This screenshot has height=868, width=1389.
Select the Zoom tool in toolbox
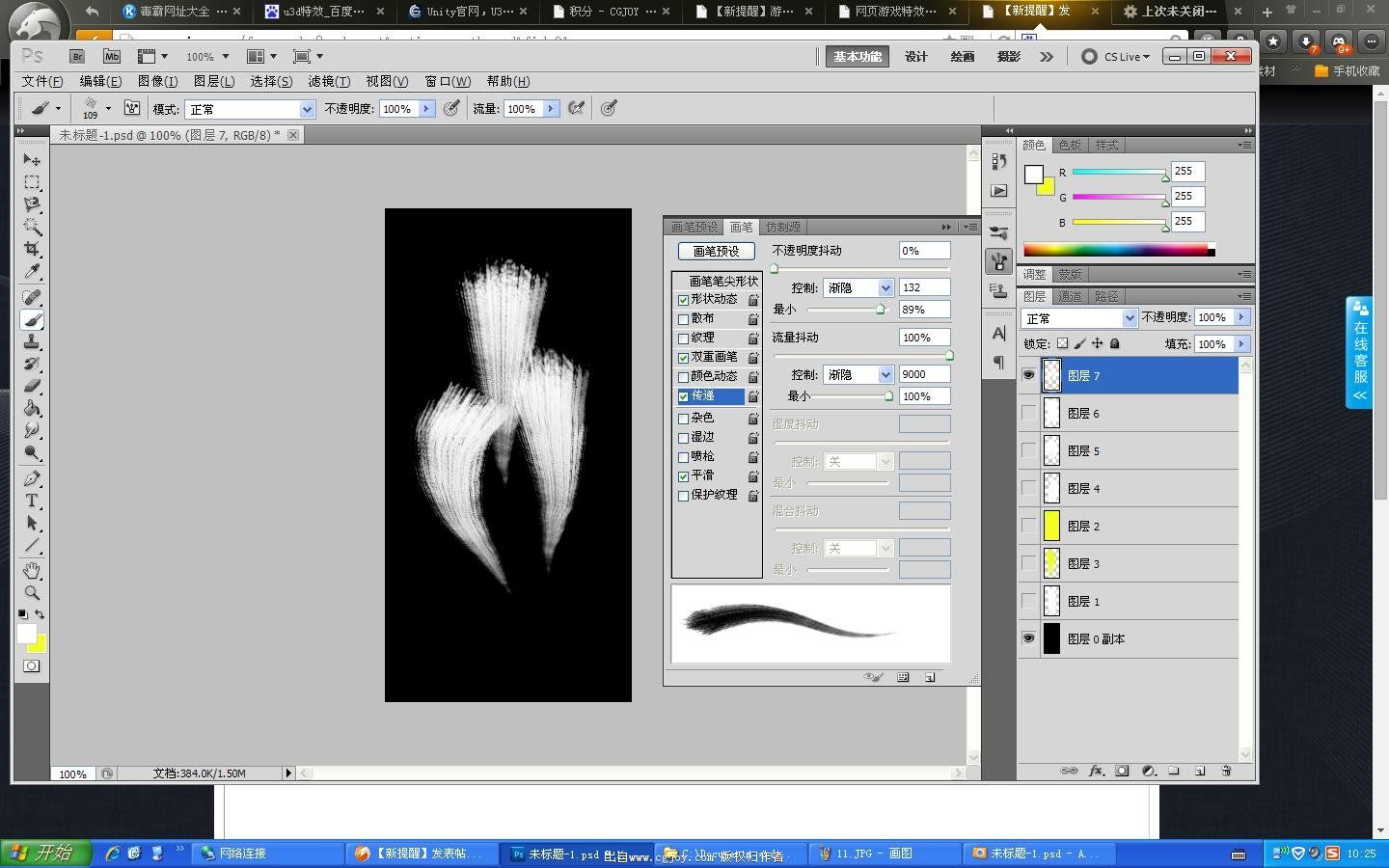point(32,593)
